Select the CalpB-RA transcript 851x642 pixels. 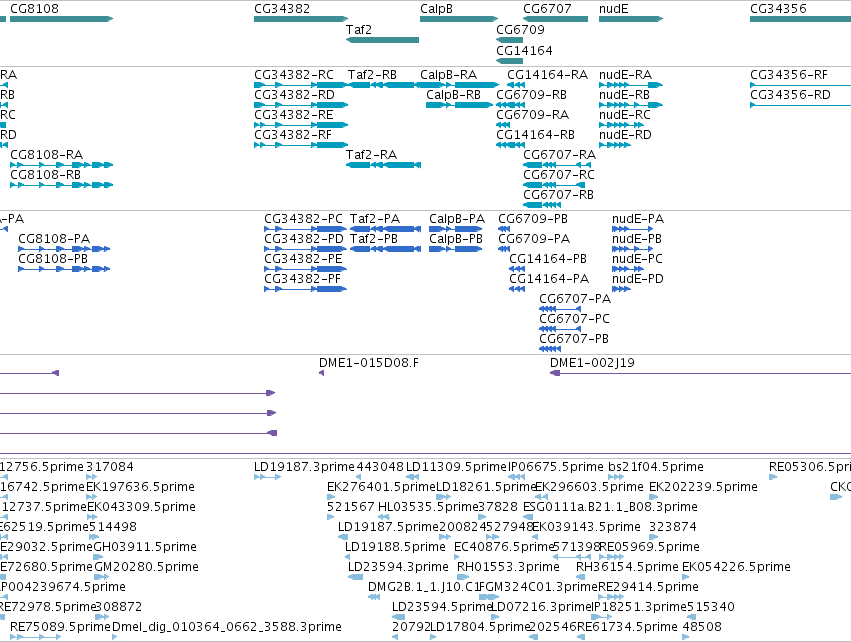point(448,75)
